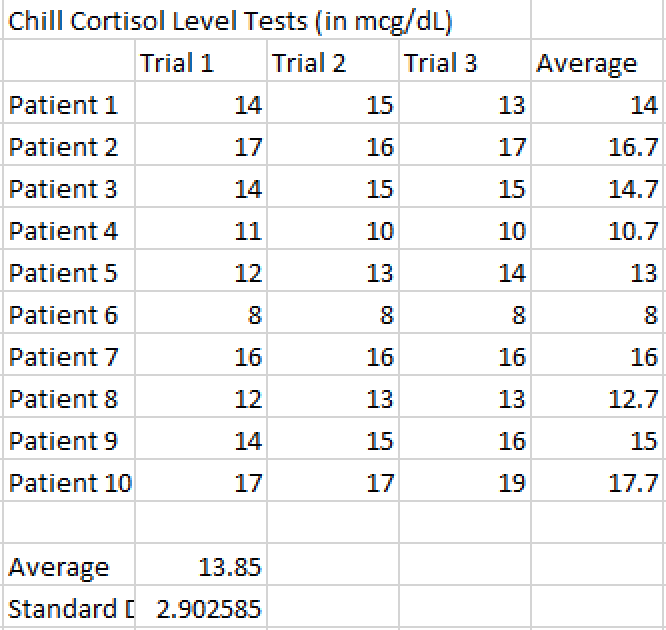
Task: Click the overall average value 13.85
Action: tap(200, 567)
